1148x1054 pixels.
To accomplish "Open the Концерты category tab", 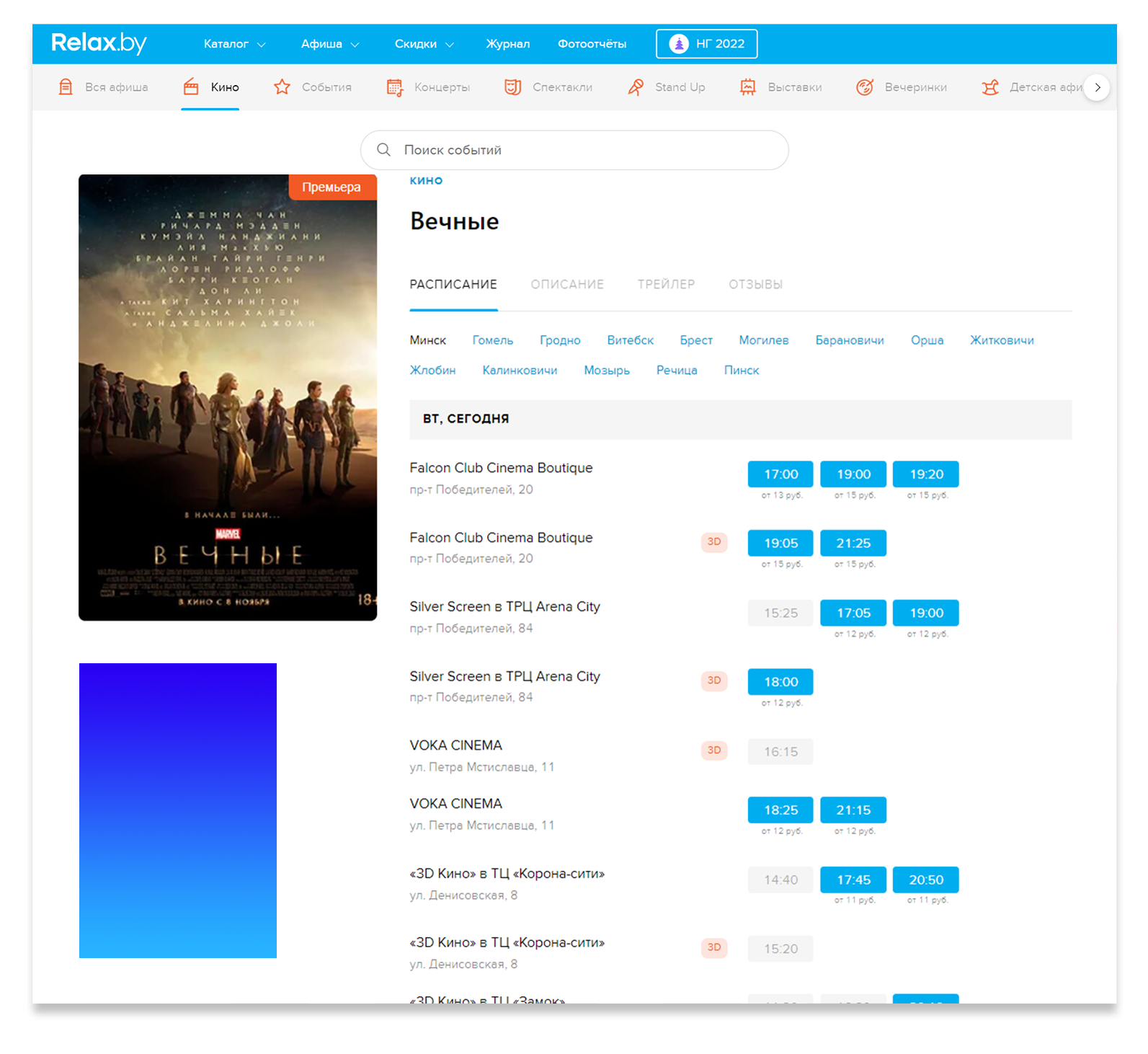I will [x=428, y=87].
